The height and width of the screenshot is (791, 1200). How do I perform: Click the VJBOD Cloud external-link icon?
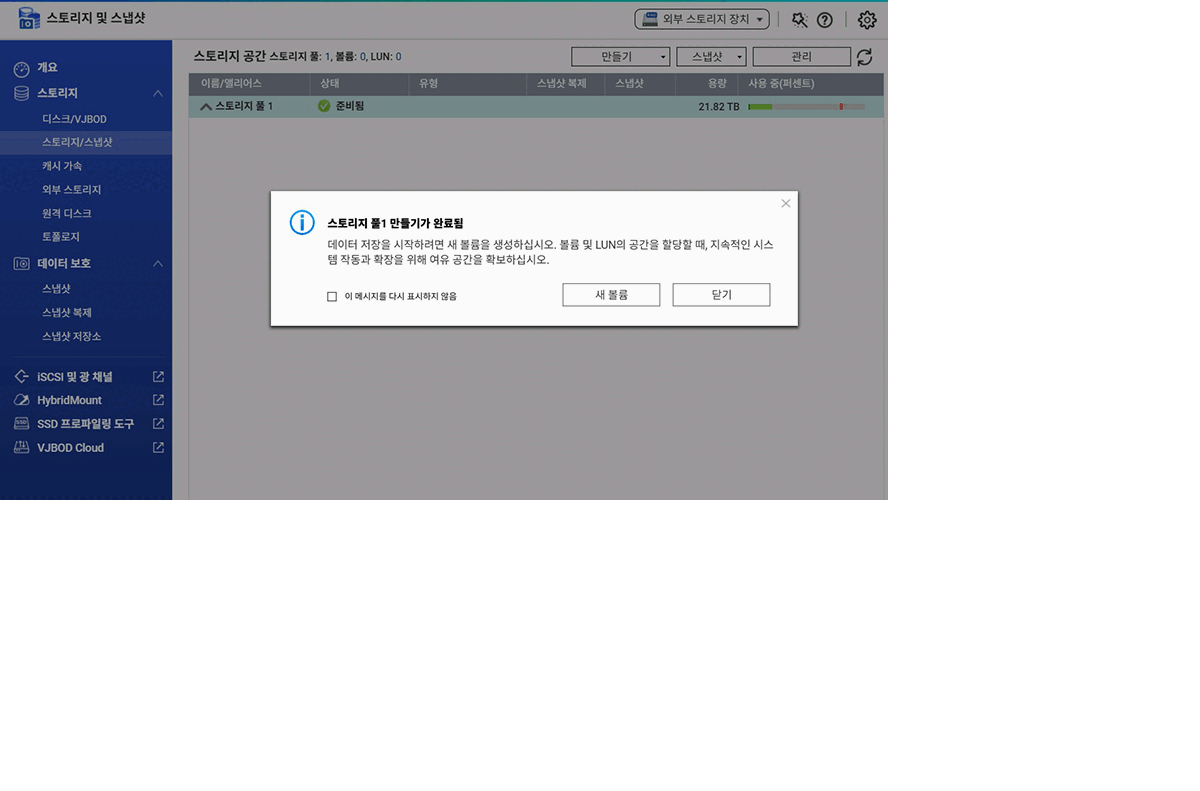click(x=158, y=448)
